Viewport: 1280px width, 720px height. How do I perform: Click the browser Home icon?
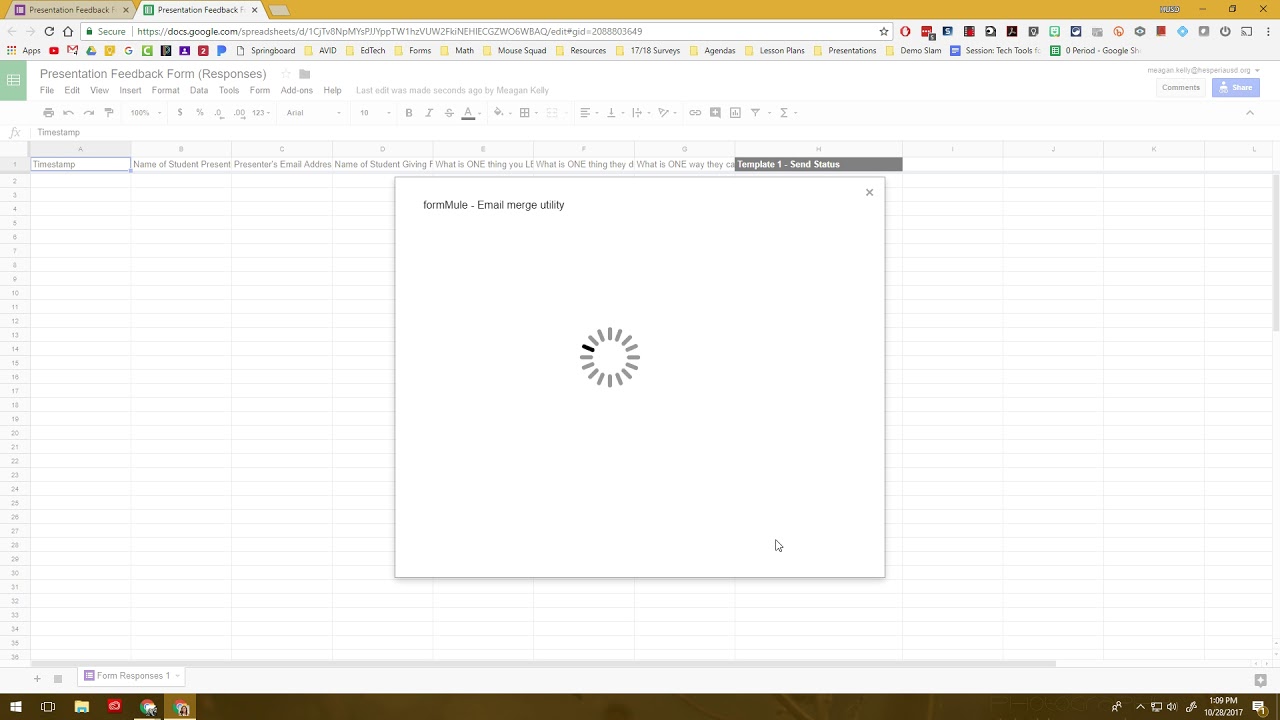tap(68, 31)
